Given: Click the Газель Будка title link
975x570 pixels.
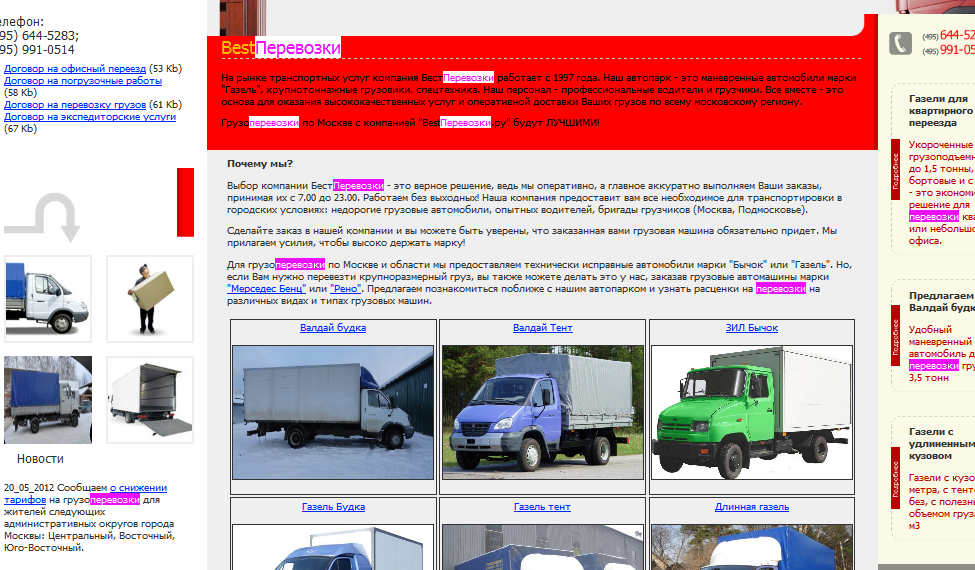Looking at the screenshot, I should 333,507.
